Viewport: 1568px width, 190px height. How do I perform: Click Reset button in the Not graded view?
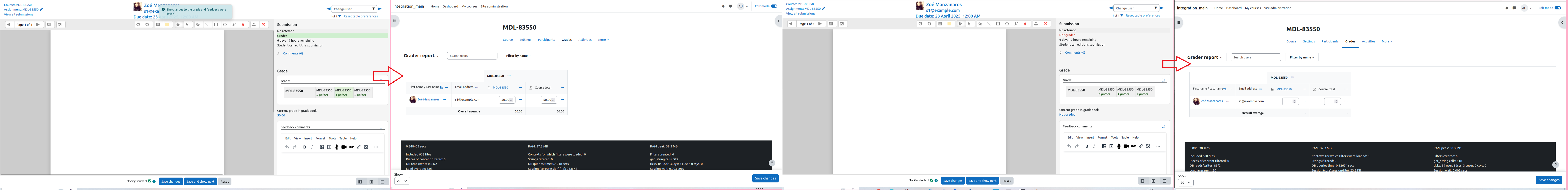[1007, 181]
